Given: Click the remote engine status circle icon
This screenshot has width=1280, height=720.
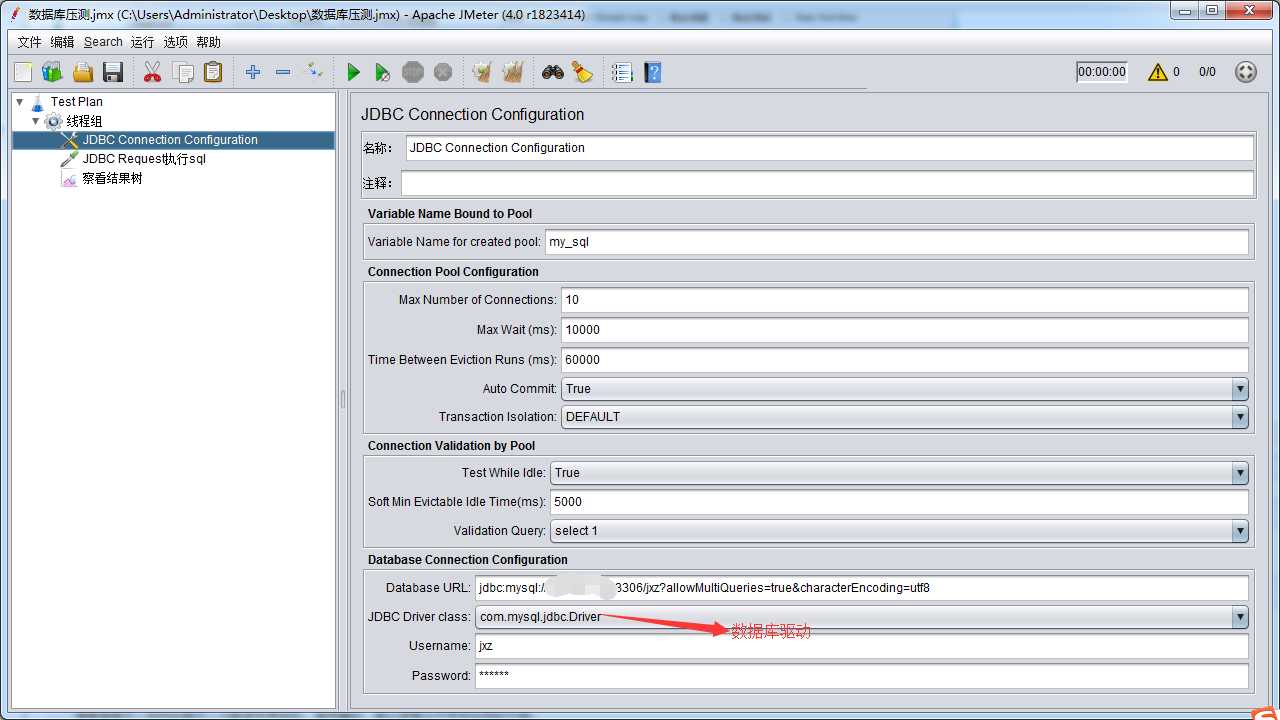Looking at the screenshot, I should pyautogui.click(x=1246, y=72).
